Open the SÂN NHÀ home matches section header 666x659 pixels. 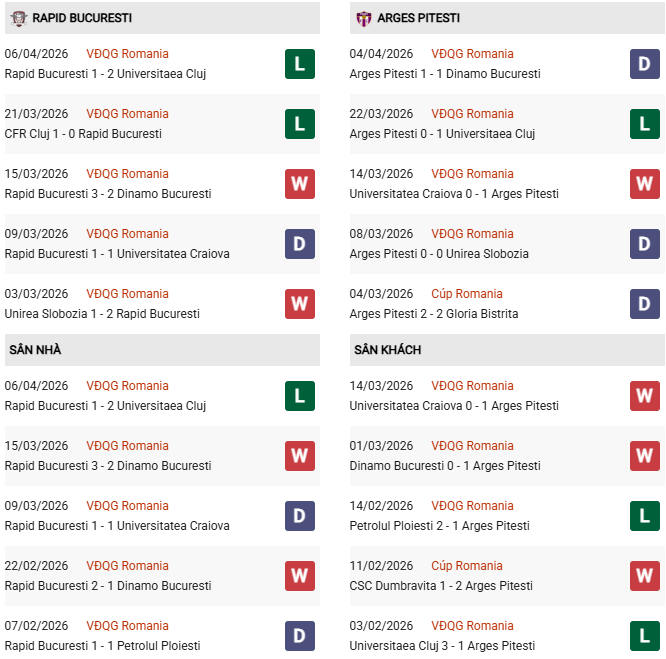tap(36, 350)
